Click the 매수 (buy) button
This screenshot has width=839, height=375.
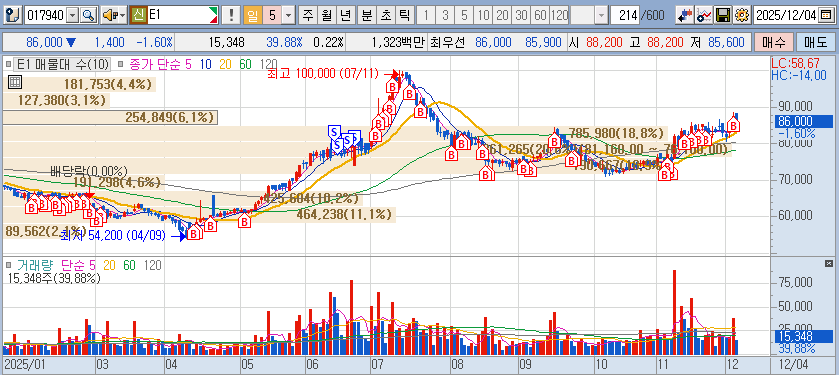tap(773, 42)
